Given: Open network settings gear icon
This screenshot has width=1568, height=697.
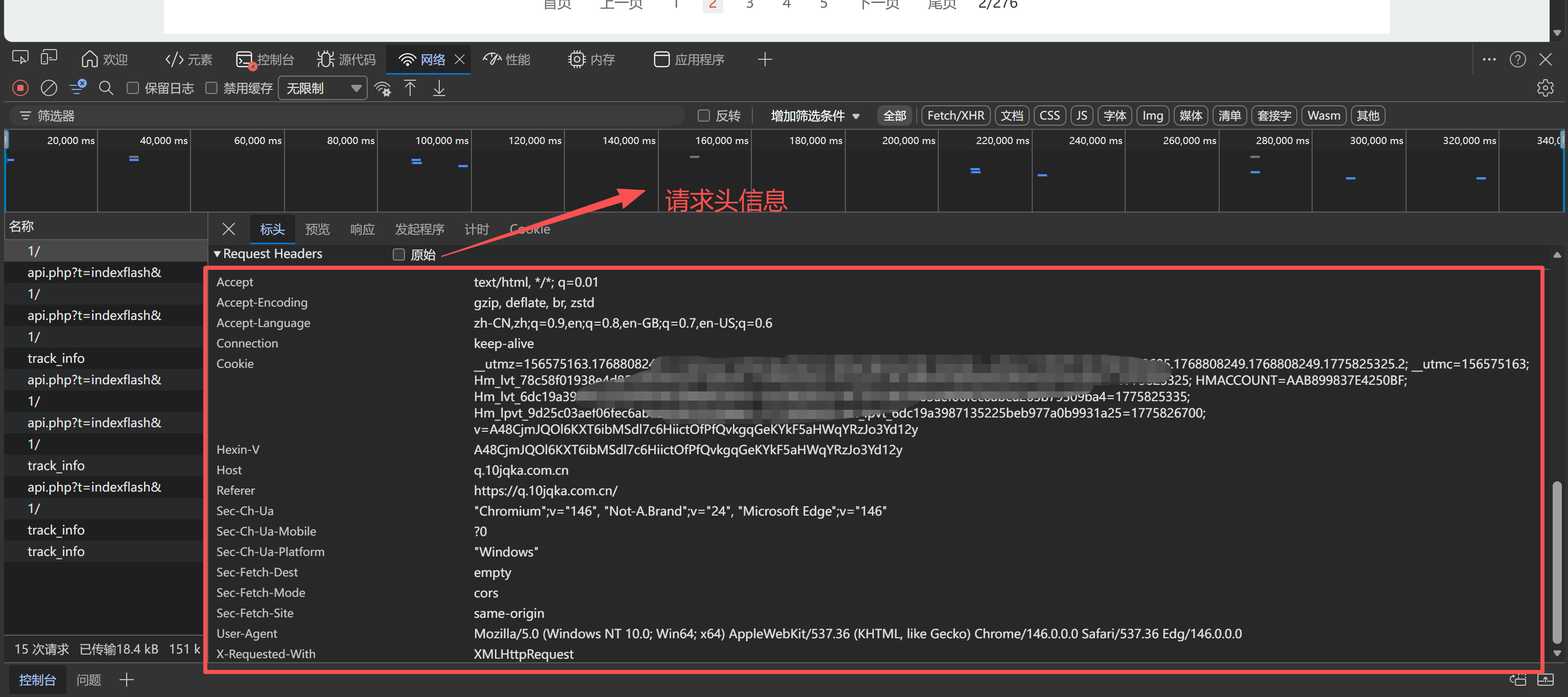Looking at the screenshot, I should 1545,88.
